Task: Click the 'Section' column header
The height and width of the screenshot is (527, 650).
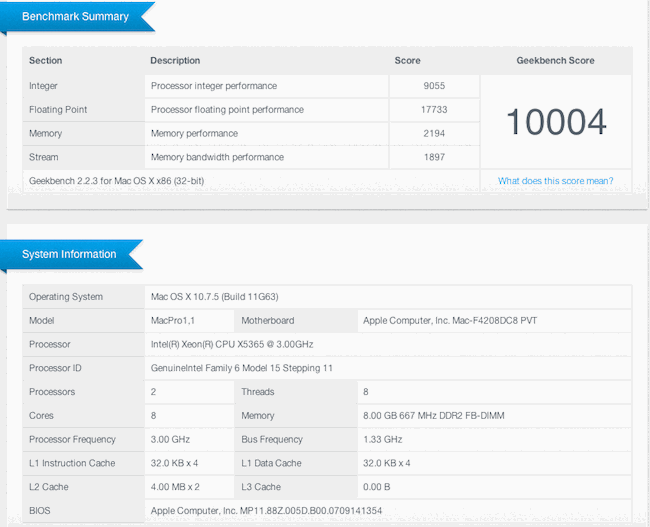Action: tap(46, 61)
